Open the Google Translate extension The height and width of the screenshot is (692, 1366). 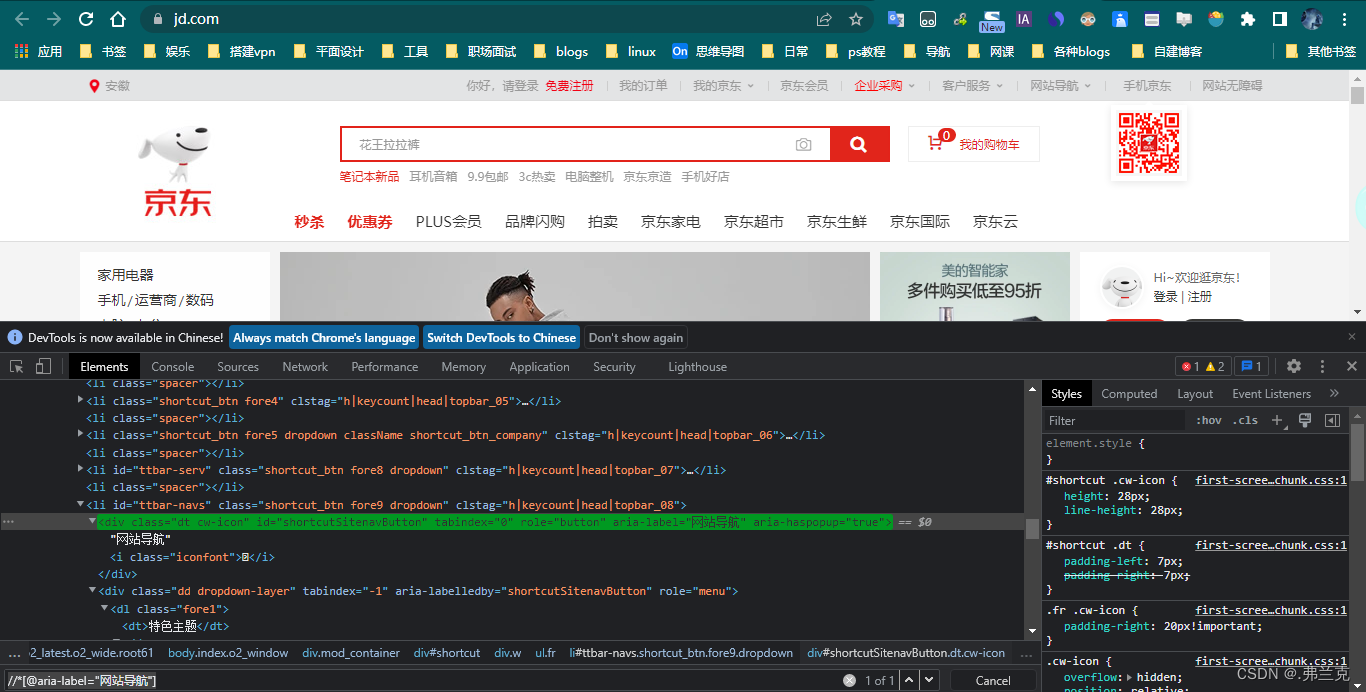coord(896,19)
